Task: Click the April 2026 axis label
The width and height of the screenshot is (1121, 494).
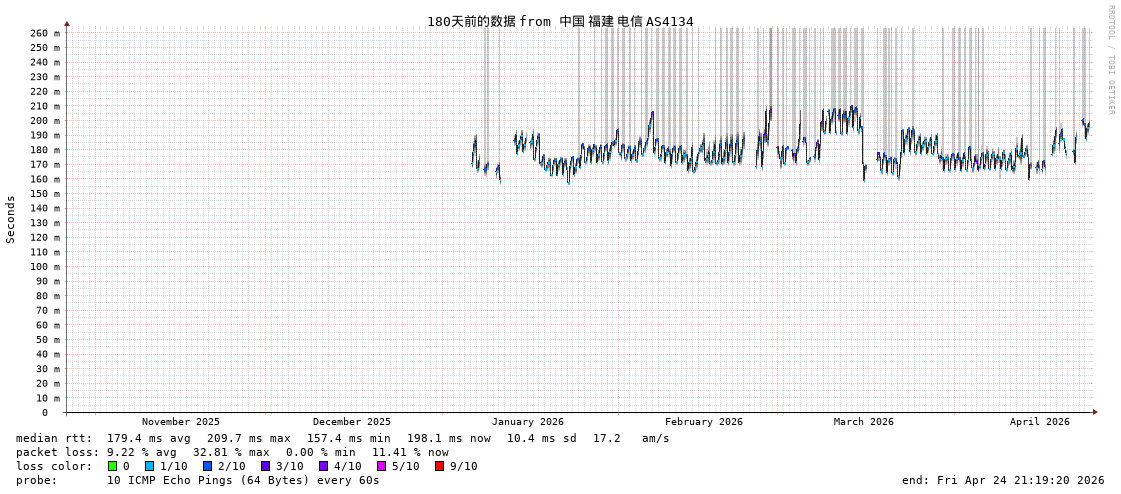Action: click(x=1040, y=422)
